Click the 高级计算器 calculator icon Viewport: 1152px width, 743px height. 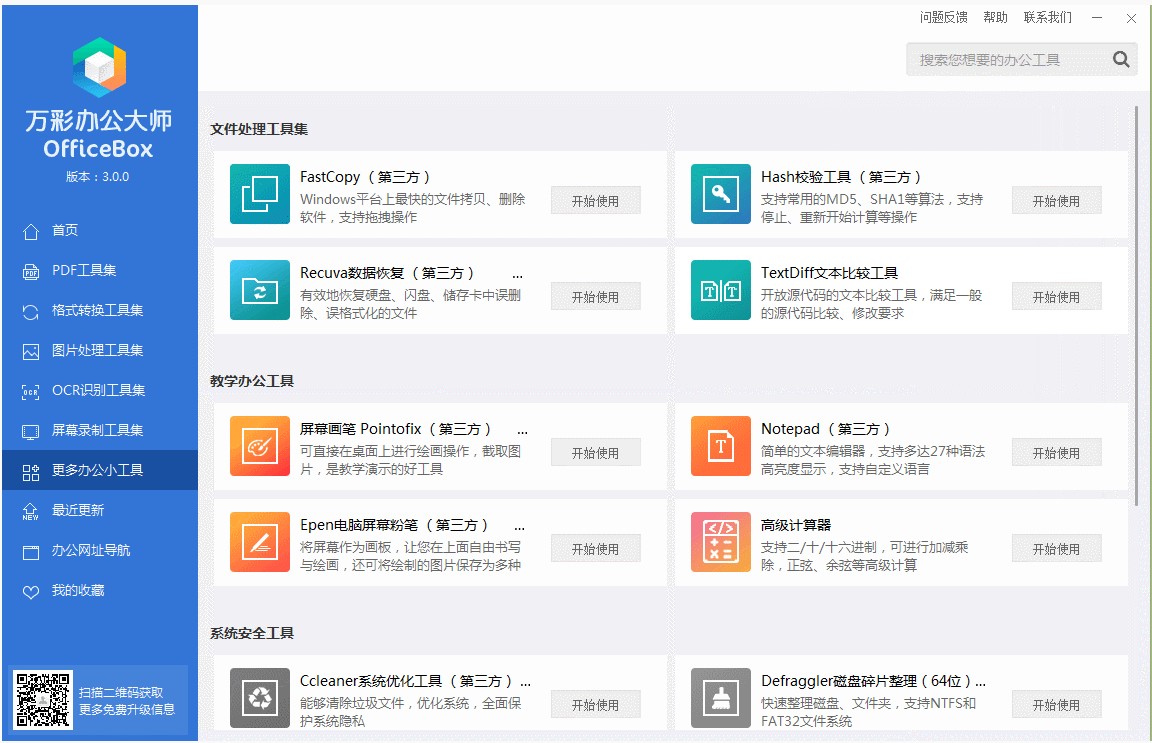[x=720, y=543]
